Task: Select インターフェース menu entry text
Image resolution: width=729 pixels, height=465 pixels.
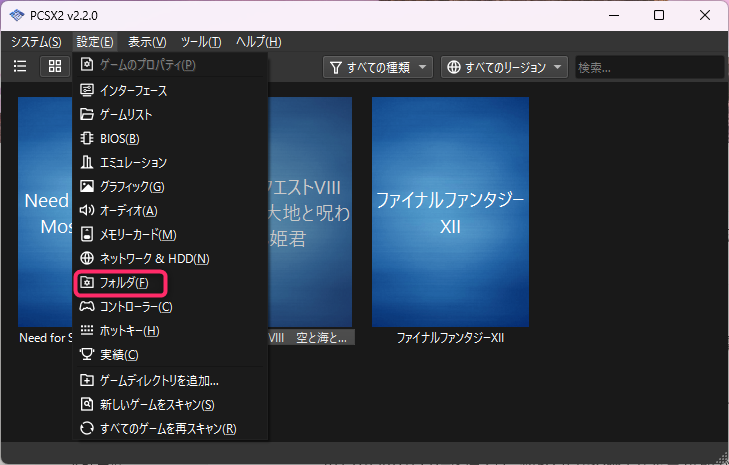Action: [x=133, y=91]
